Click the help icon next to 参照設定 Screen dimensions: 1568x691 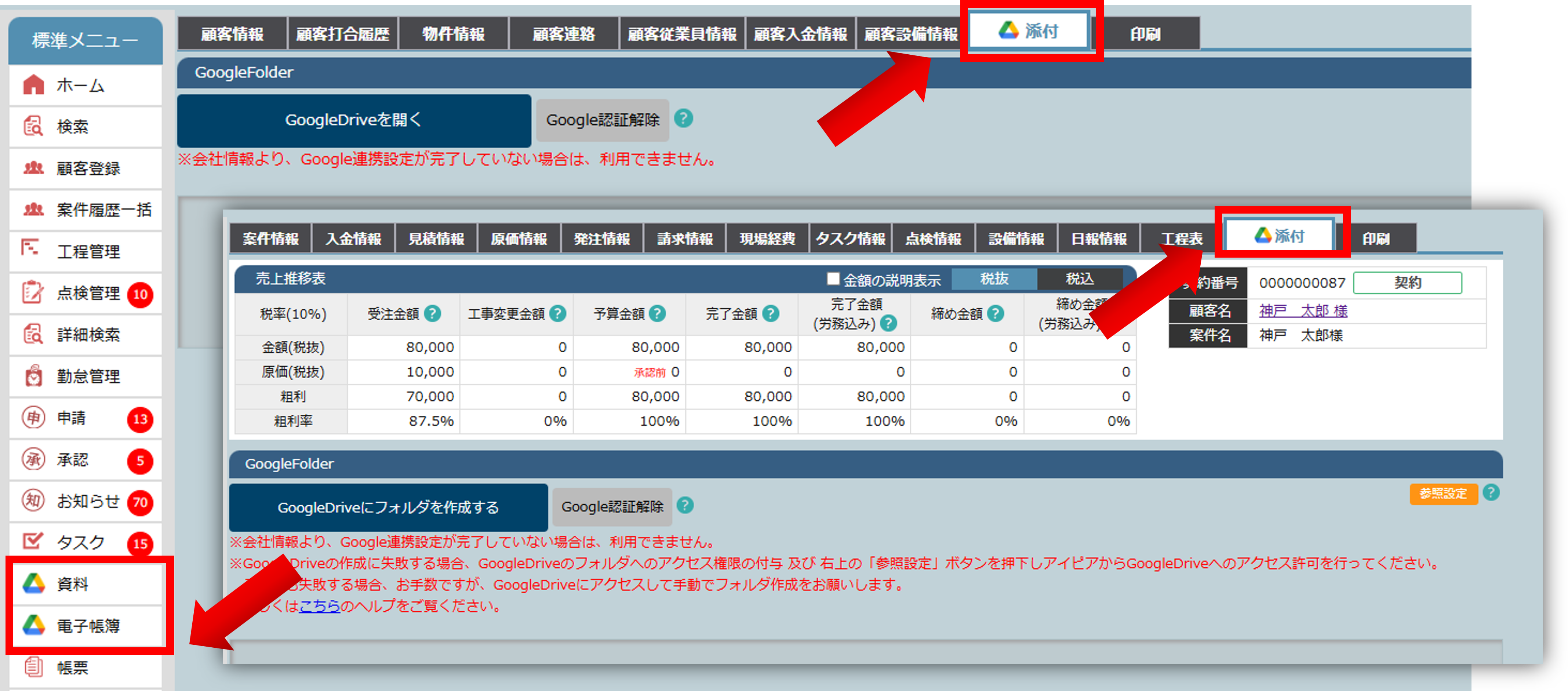[x=1491, y=492]
